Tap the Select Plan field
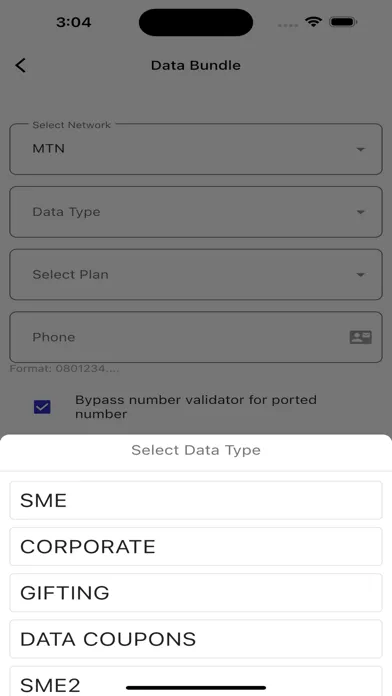Viewport: 392px width, 696px height. coord(196,275)
